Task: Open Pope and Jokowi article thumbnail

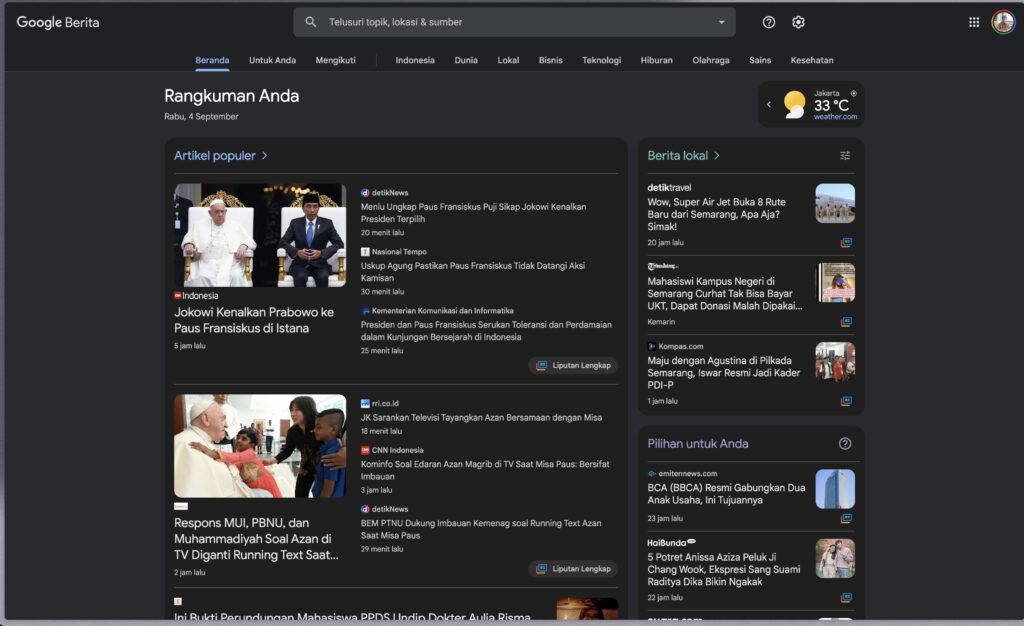Action: (x=260, y=235)
